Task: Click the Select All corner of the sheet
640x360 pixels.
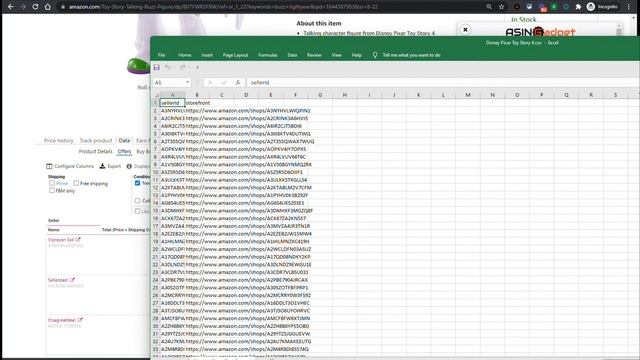Action: click(156, 95)
